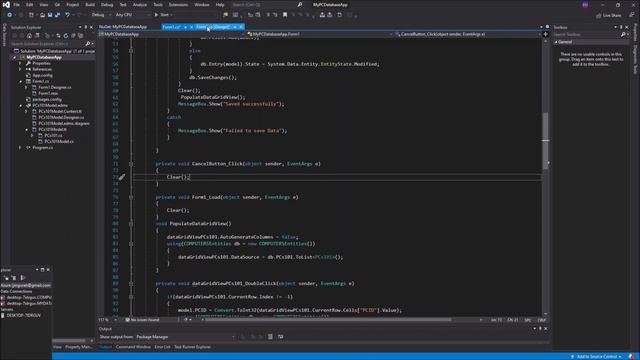Click the vertical editor scrollbar thumb
The image size is (640, 360).
(545, 141)
